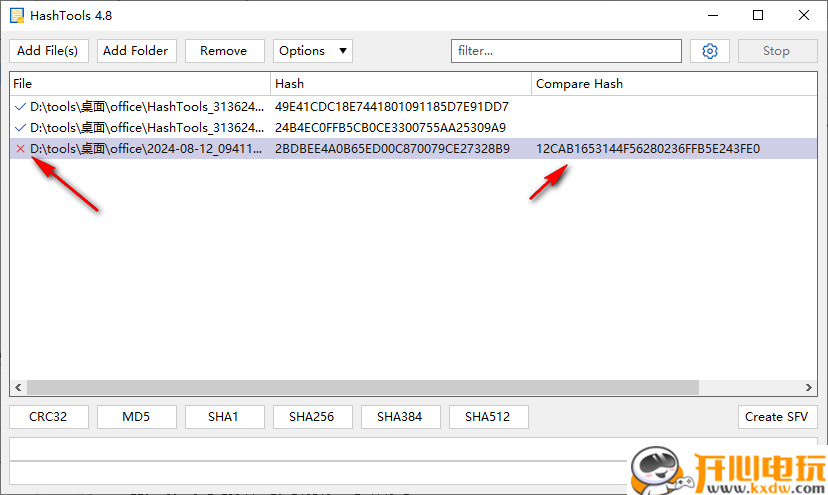Click the lower output text box at bottom
828x495 pixels.
tap(317, 473)
